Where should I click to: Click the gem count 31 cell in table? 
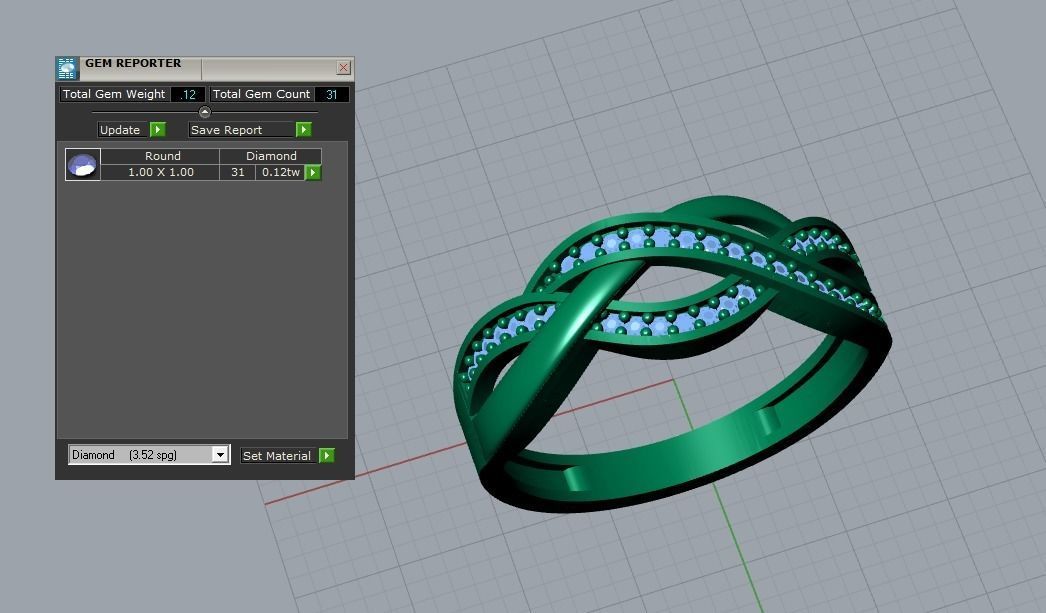[237, 172]
